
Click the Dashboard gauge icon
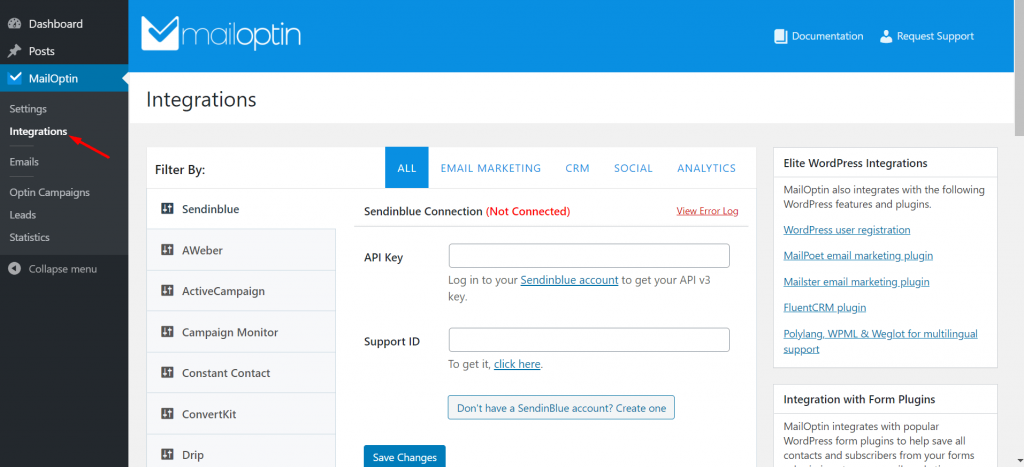[x=14, y=24]
